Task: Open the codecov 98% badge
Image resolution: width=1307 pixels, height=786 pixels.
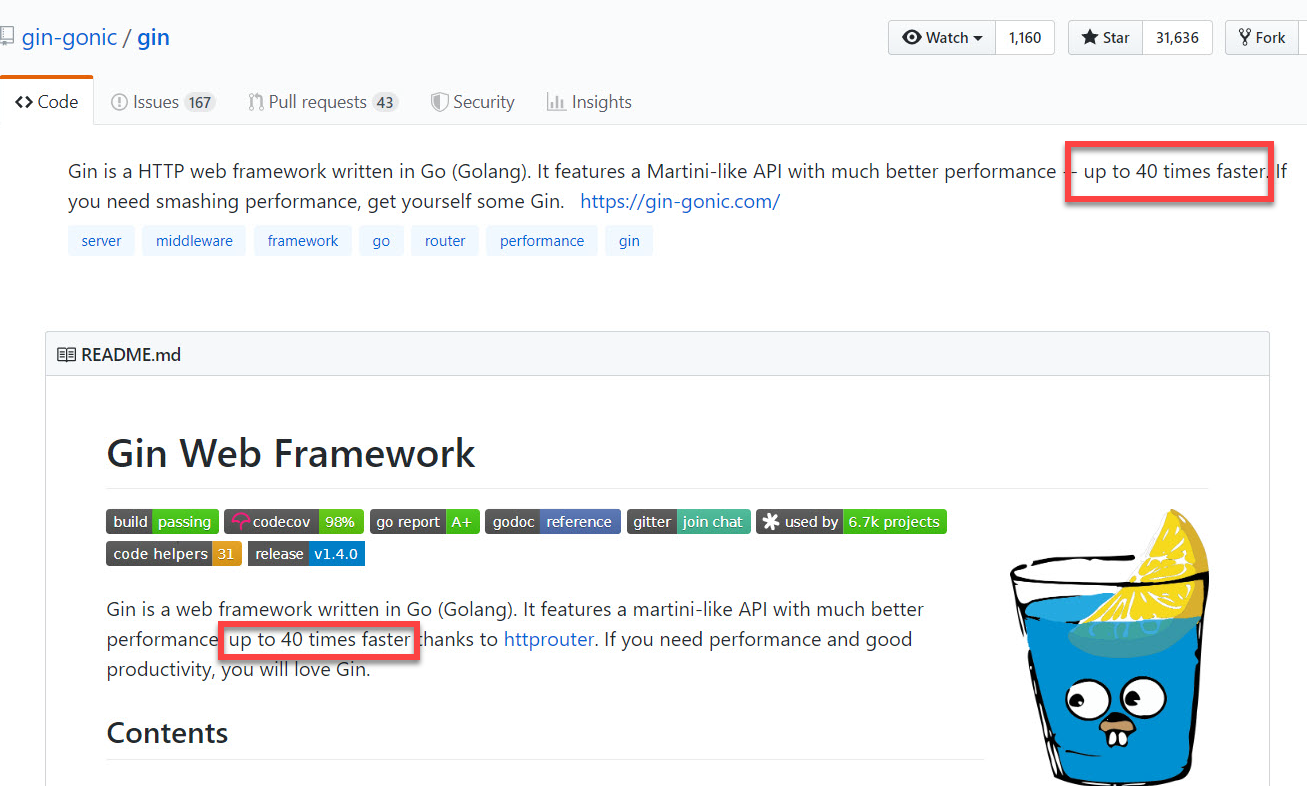Action: [x=294, y=522]
